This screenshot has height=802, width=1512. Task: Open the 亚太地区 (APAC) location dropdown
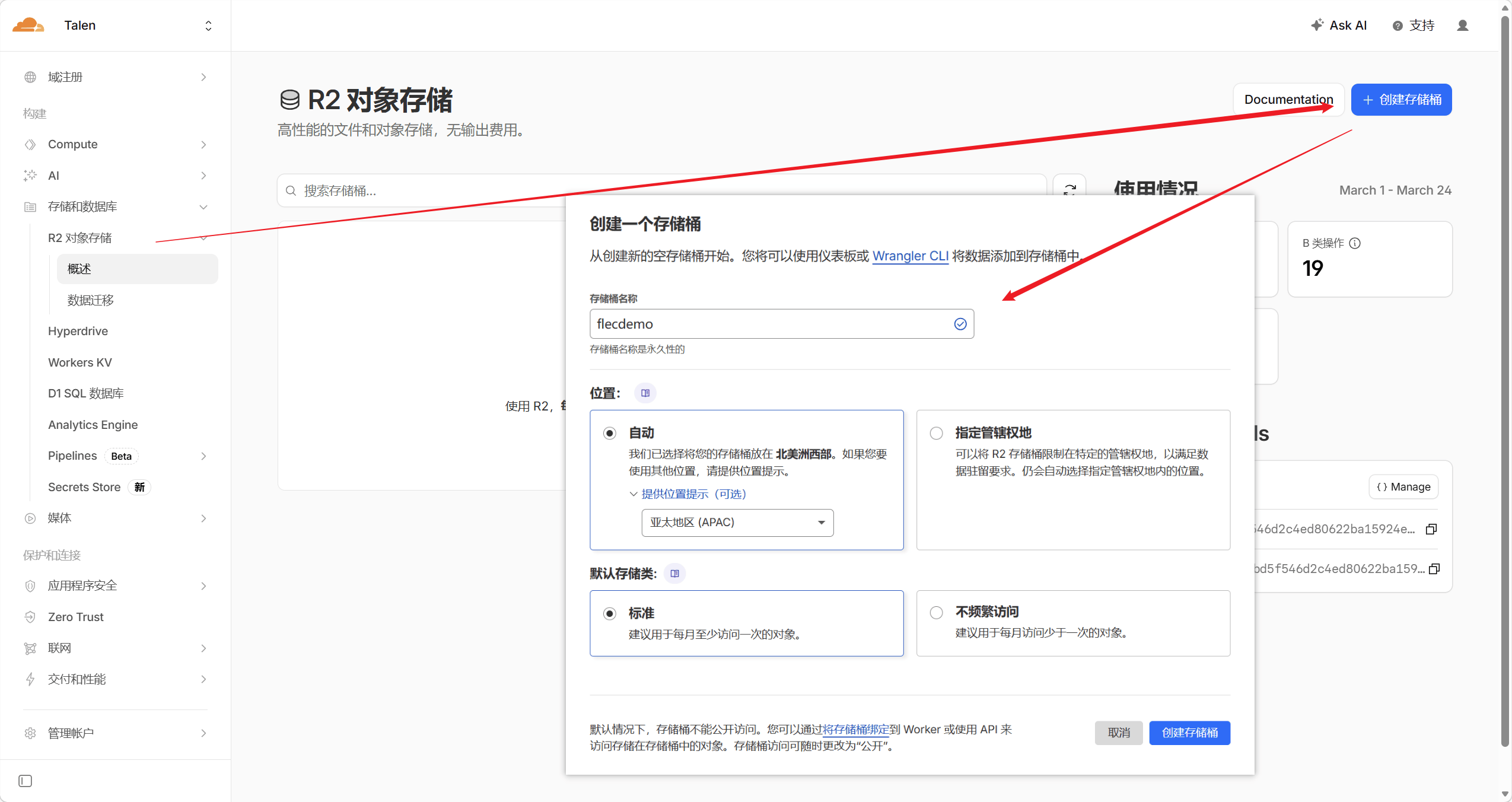[x=737, y=523]
